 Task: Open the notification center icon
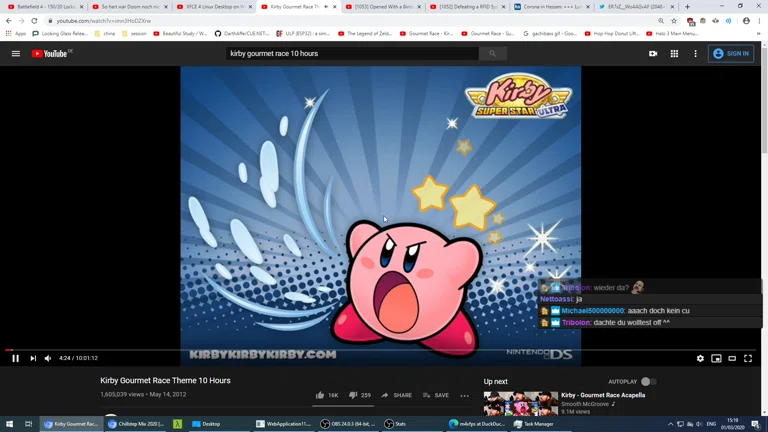pos(756,424)
